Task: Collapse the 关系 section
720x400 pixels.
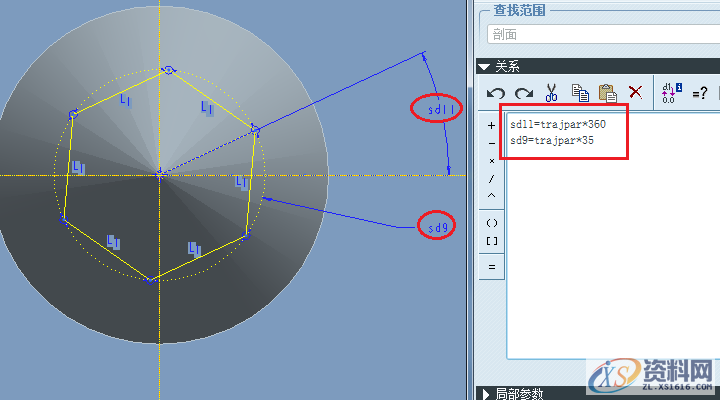Action: pos(484,67)
